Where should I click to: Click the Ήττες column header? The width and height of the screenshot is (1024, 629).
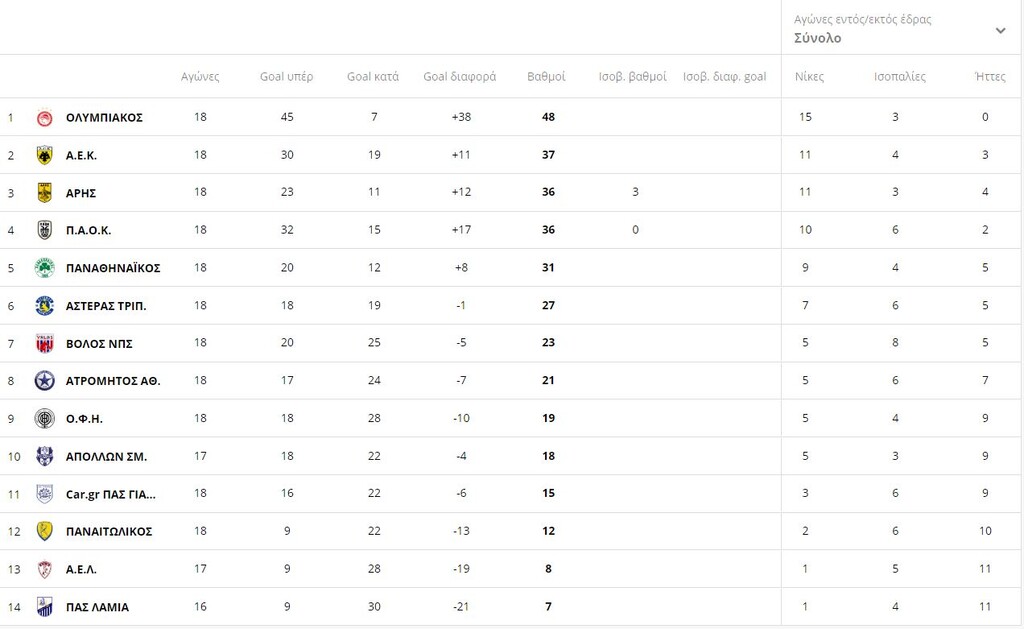990,77
